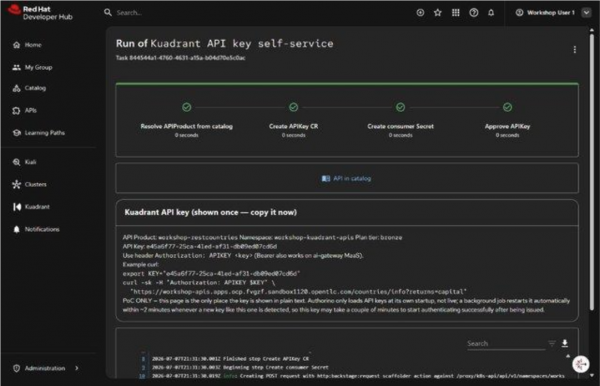Select the Create consumer Secret step label

coord(401,126)
